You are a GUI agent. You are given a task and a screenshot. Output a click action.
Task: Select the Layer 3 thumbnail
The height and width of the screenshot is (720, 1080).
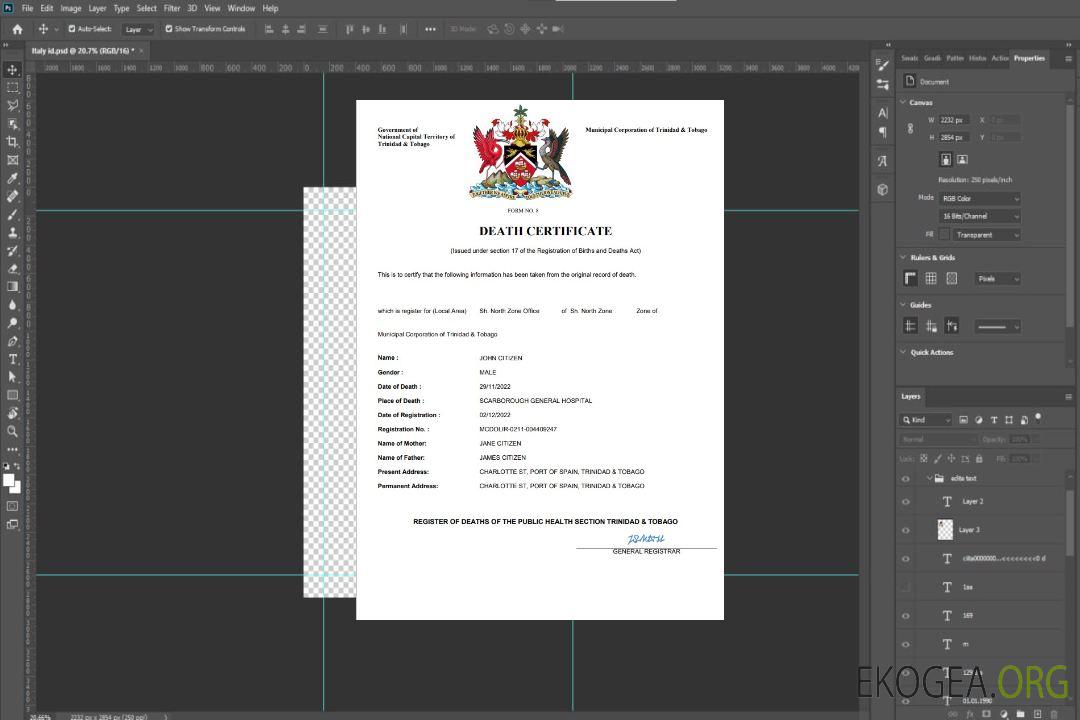[x=945, y=529]
